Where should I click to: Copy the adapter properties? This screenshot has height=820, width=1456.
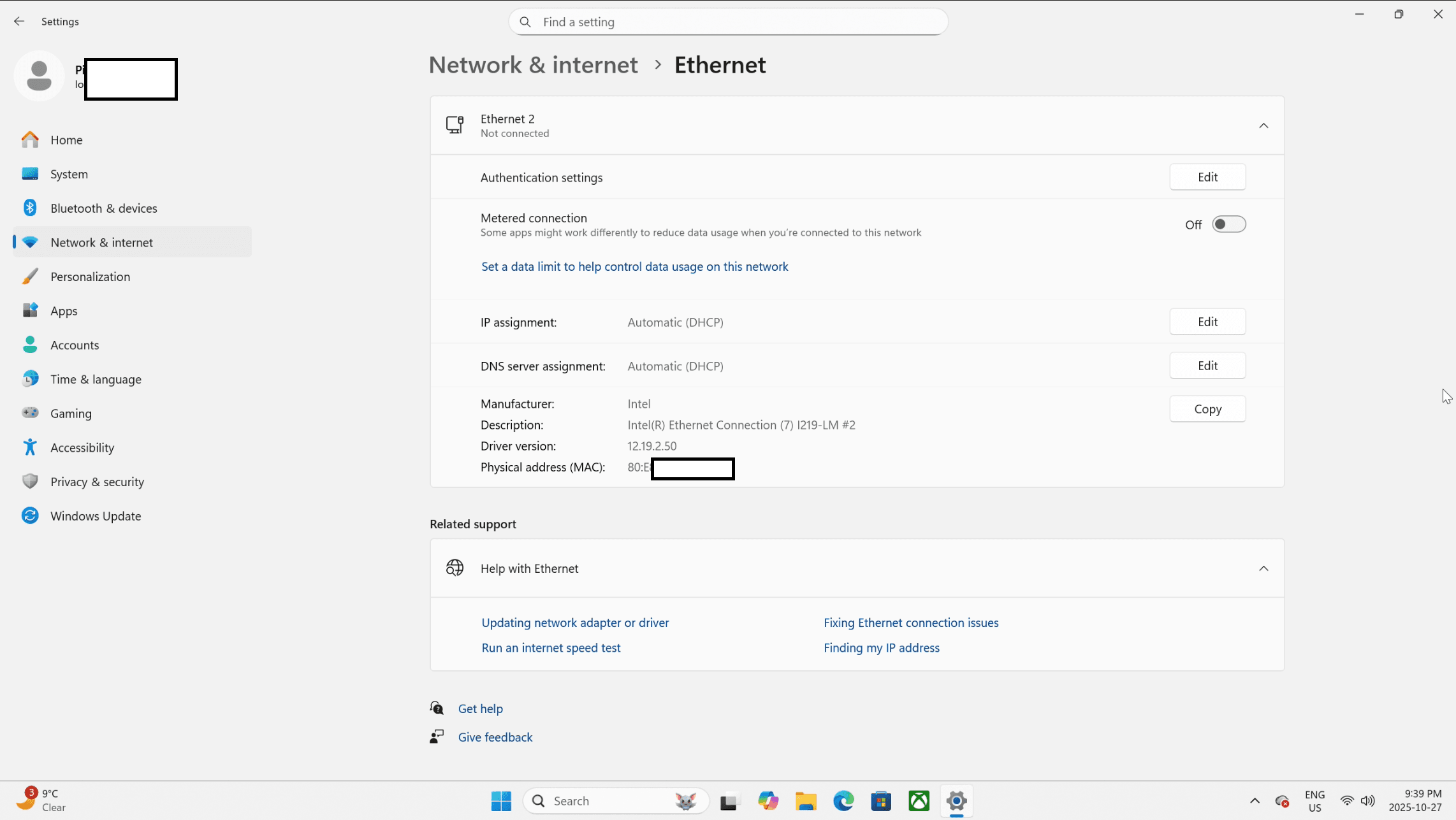(1207, 409)
